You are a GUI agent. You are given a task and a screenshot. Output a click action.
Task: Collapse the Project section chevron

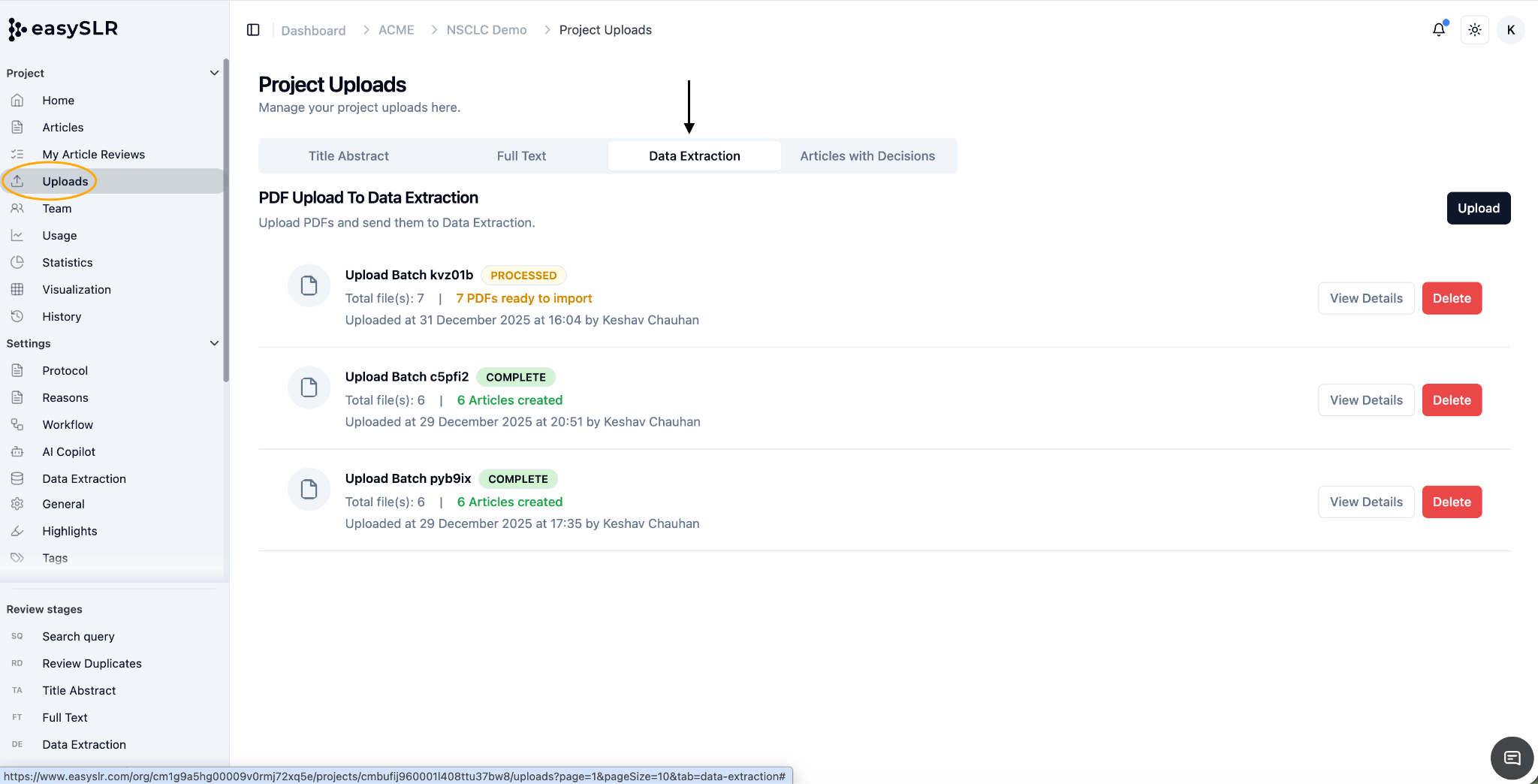214,73
